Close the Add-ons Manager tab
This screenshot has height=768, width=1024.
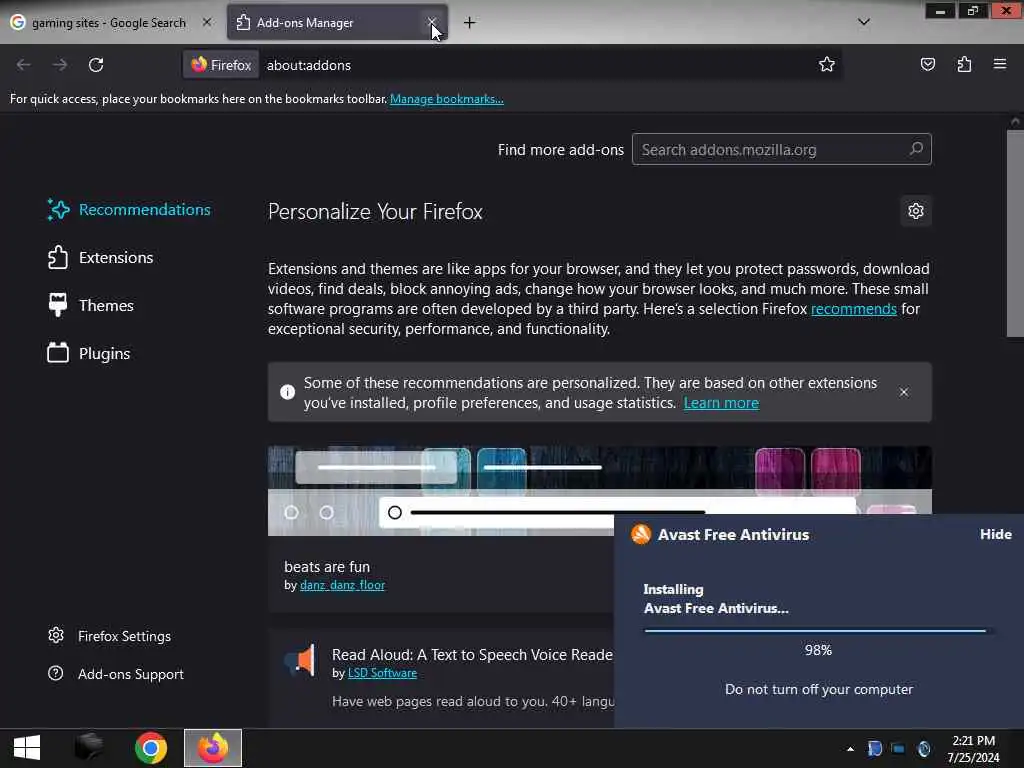(432, 22)
